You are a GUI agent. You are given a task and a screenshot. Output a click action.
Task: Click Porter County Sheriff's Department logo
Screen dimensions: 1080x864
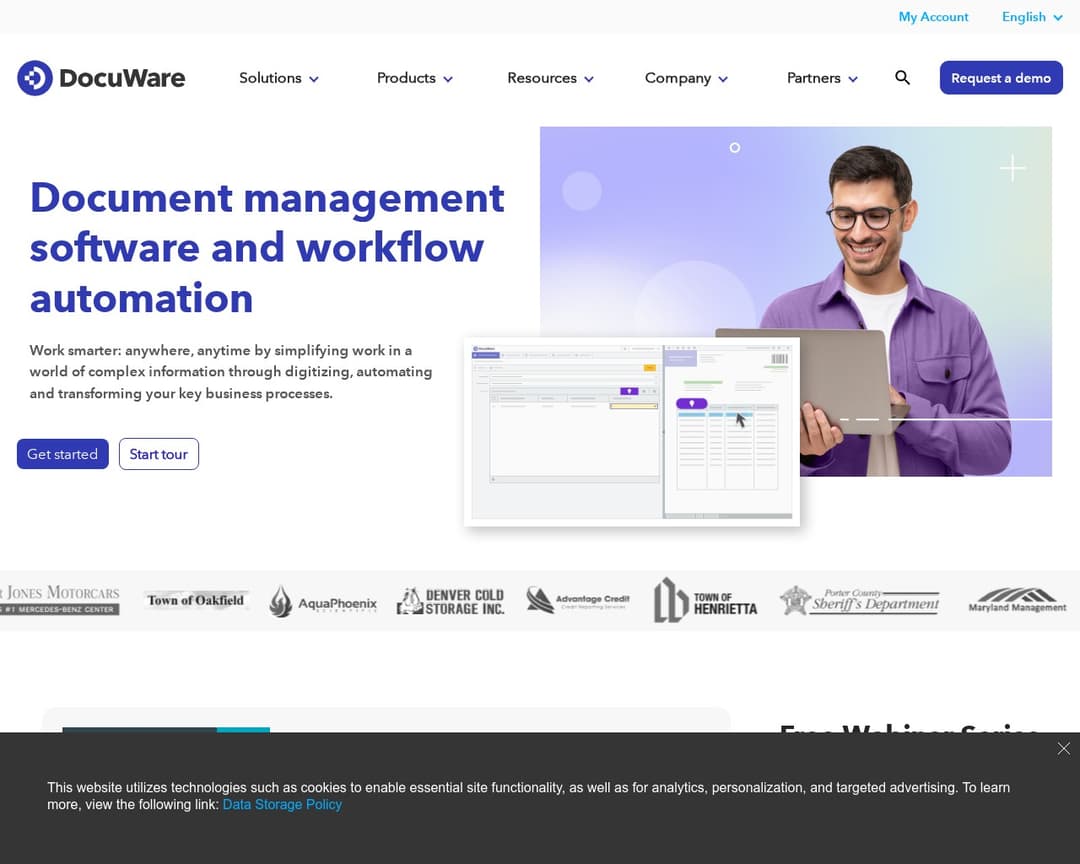(860, 601)
